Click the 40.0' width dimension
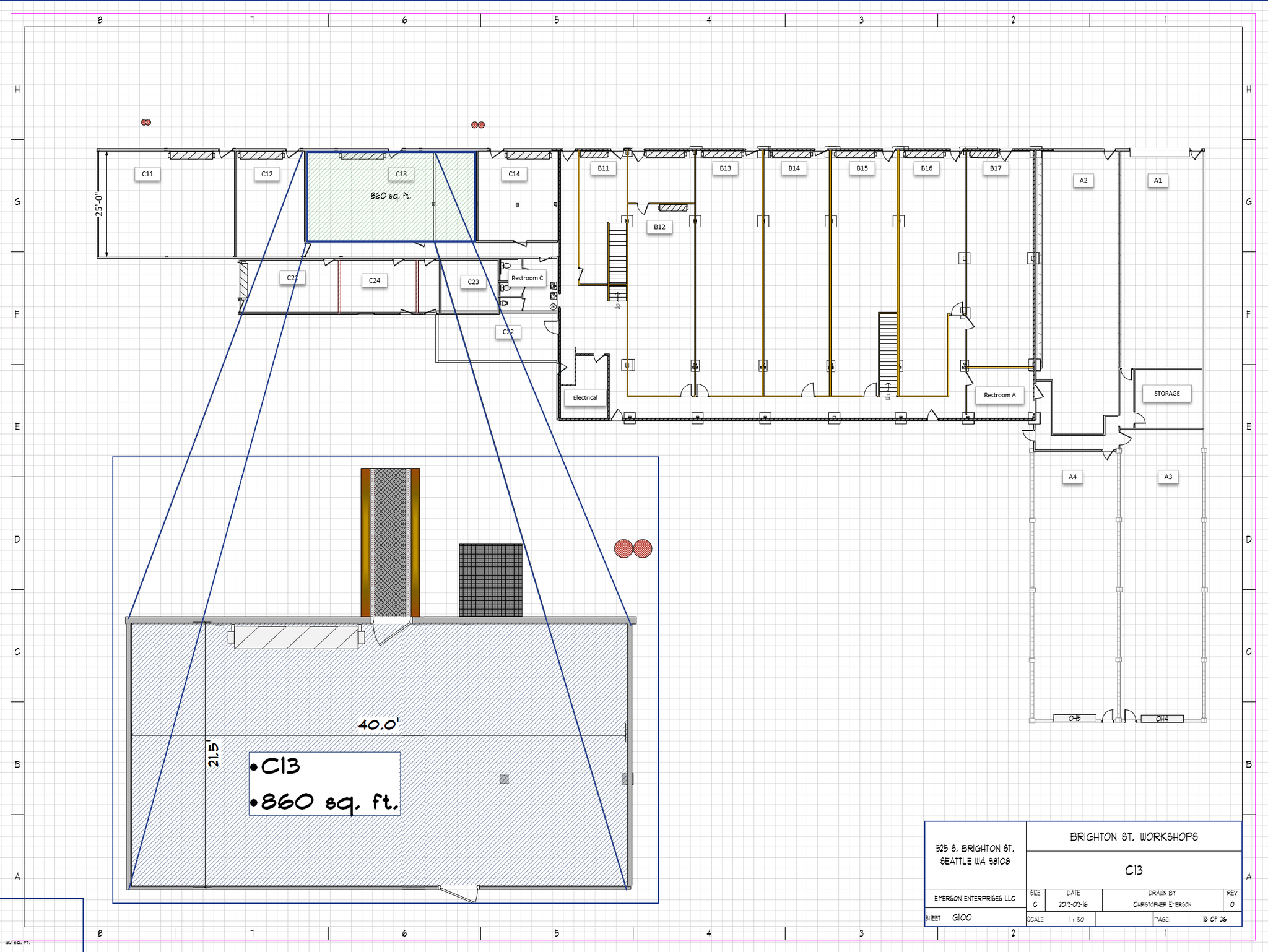 pyautogui.click(x=379, y=724)
